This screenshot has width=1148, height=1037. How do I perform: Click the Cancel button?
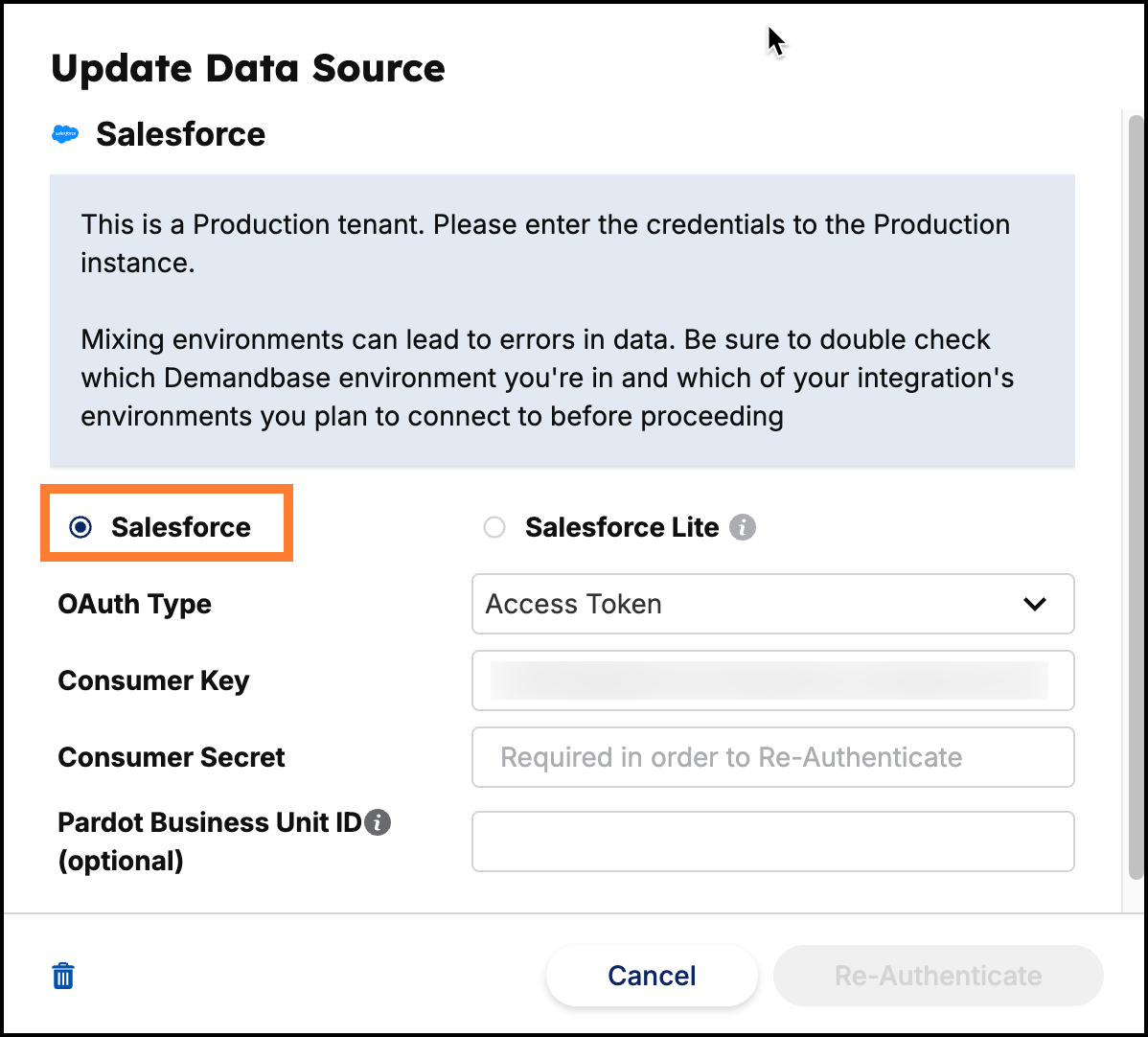point(652,976)
